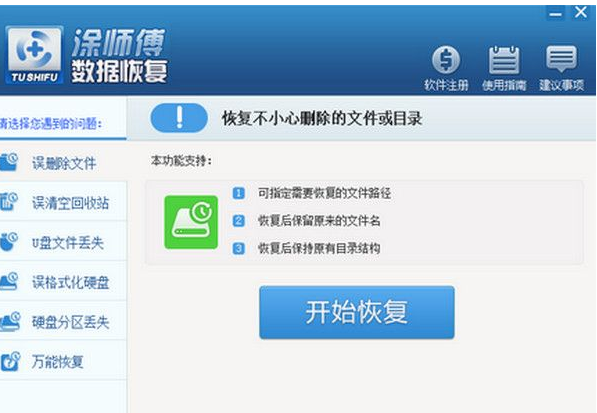Click heading 恢复不小心删除的文件或目录
Image resolution: width=597 pixels, height=413 pixels.
[322, 118]
